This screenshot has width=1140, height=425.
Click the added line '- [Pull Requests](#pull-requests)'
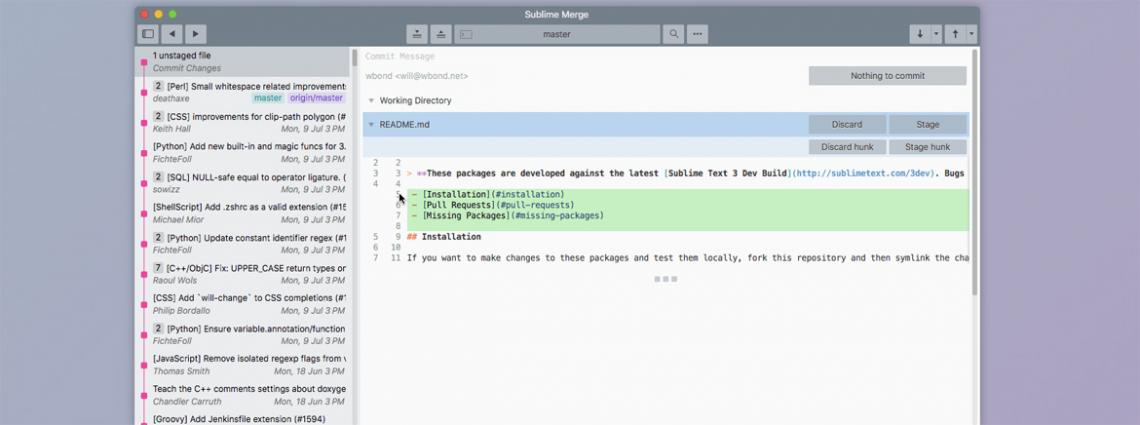687,205
